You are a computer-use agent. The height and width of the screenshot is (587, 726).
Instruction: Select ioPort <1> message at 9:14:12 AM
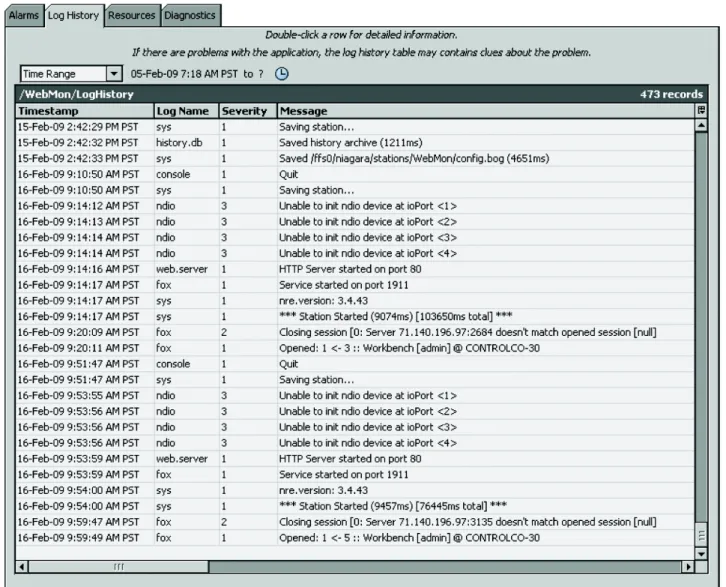point(368,206)
